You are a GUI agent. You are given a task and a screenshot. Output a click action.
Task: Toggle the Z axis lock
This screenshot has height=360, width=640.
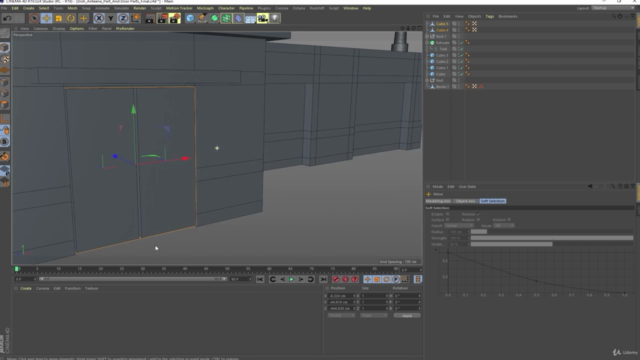tap(123, 18)
